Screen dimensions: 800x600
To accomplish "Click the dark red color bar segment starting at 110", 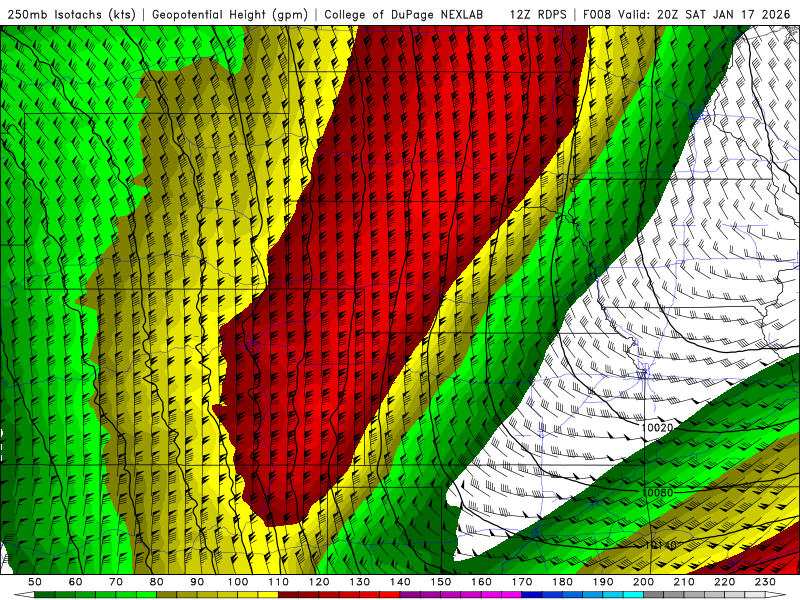I will [x=289, y=595].
